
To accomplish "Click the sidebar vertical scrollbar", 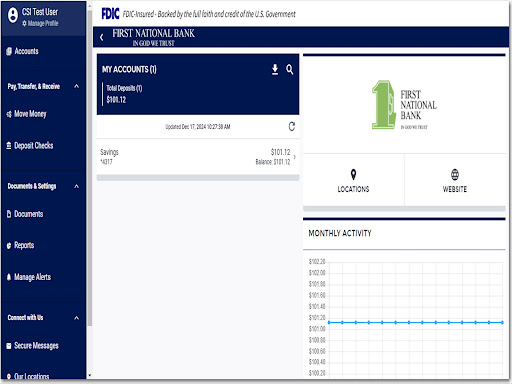I will point(90,167).
